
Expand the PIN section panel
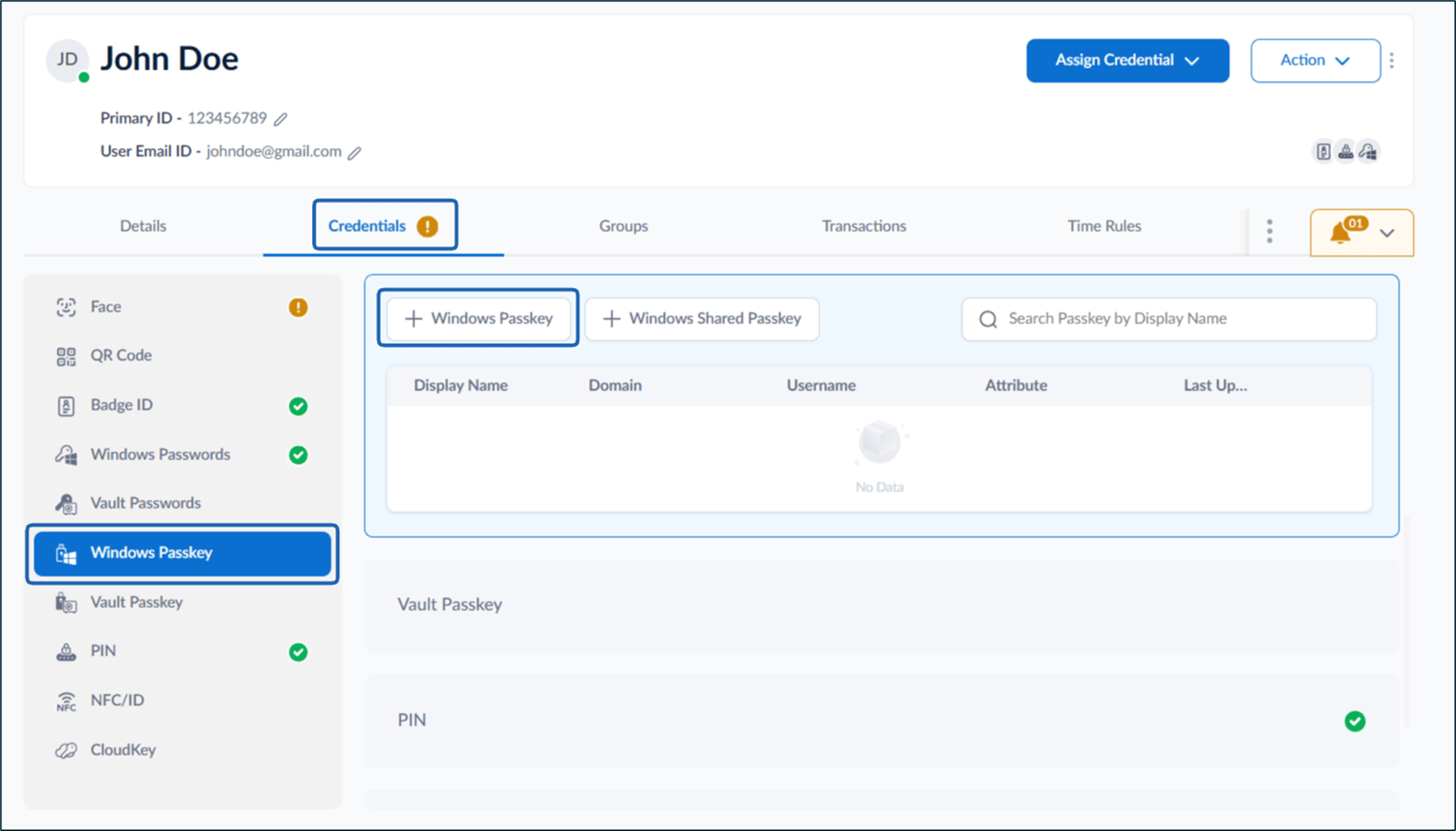tap(881, 721)
